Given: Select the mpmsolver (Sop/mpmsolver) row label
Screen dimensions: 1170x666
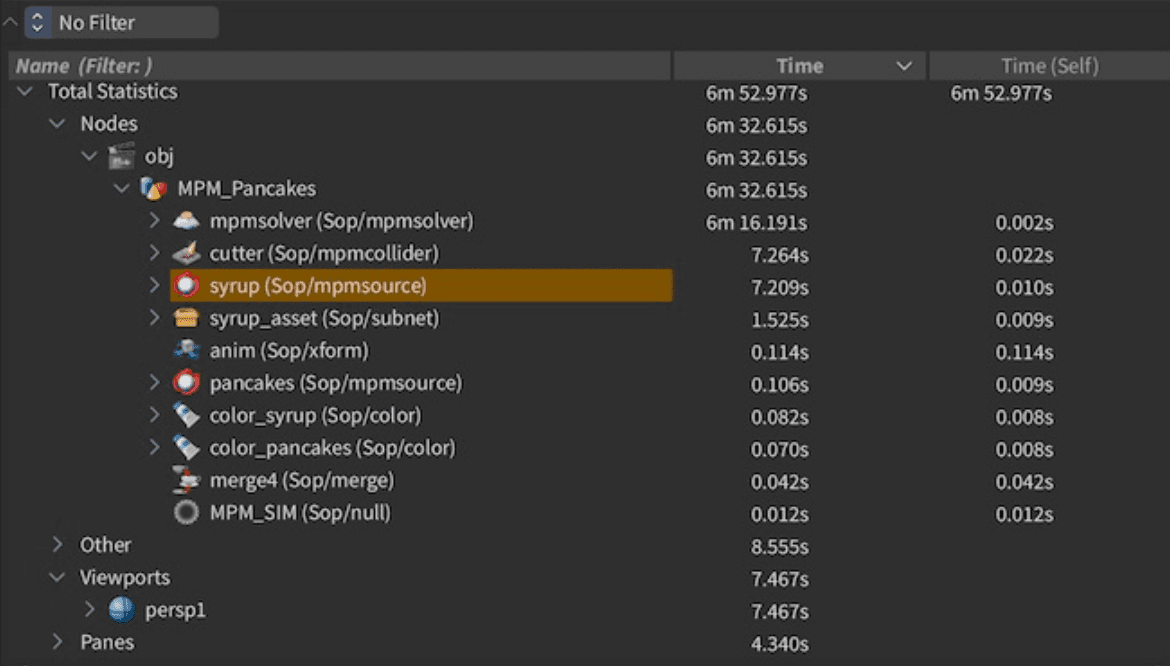Looking at the screenshot, I should 342,222.
